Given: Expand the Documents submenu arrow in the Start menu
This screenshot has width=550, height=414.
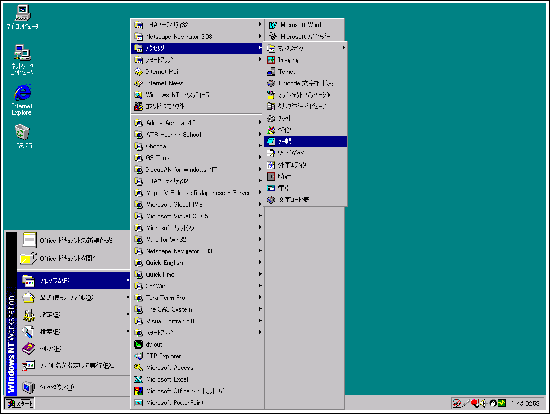Looking at the screenshot, I should click(x=128, y=298).
